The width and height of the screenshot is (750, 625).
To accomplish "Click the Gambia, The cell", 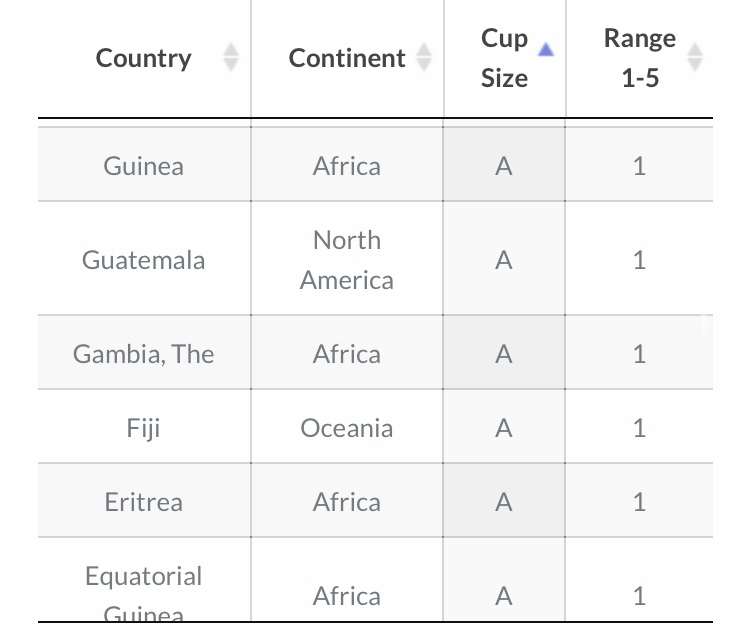I will [144, 352].
